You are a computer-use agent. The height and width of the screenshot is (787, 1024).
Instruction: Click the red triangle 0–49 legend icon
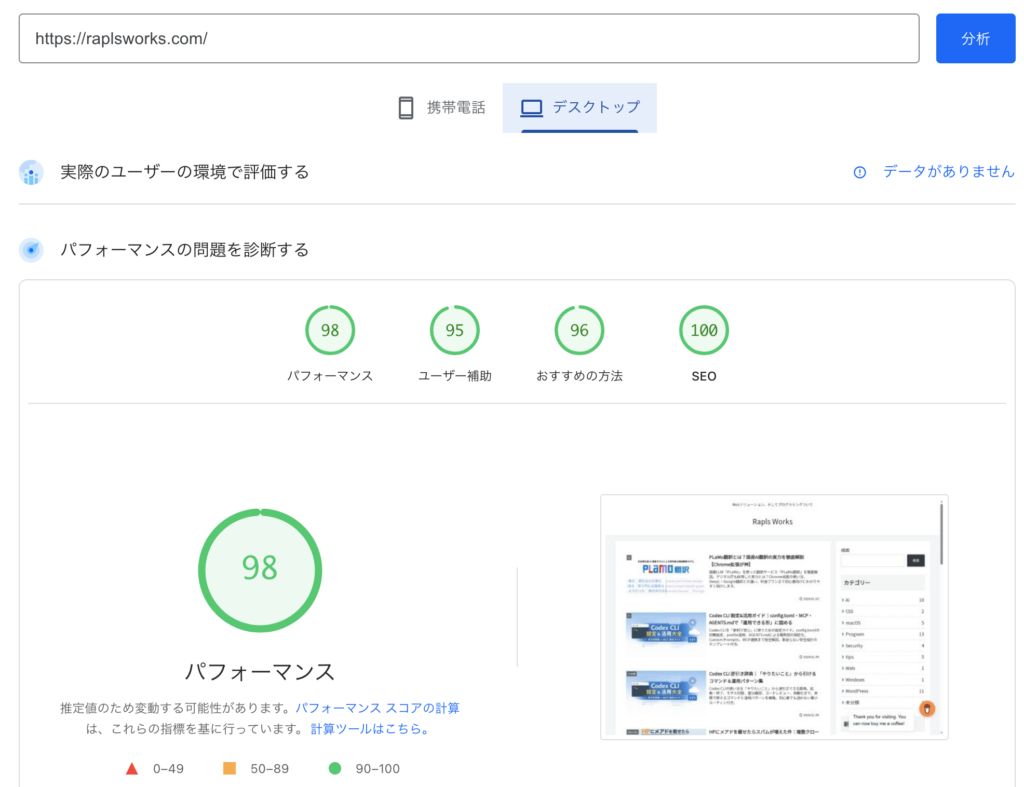tap(131, 768)
